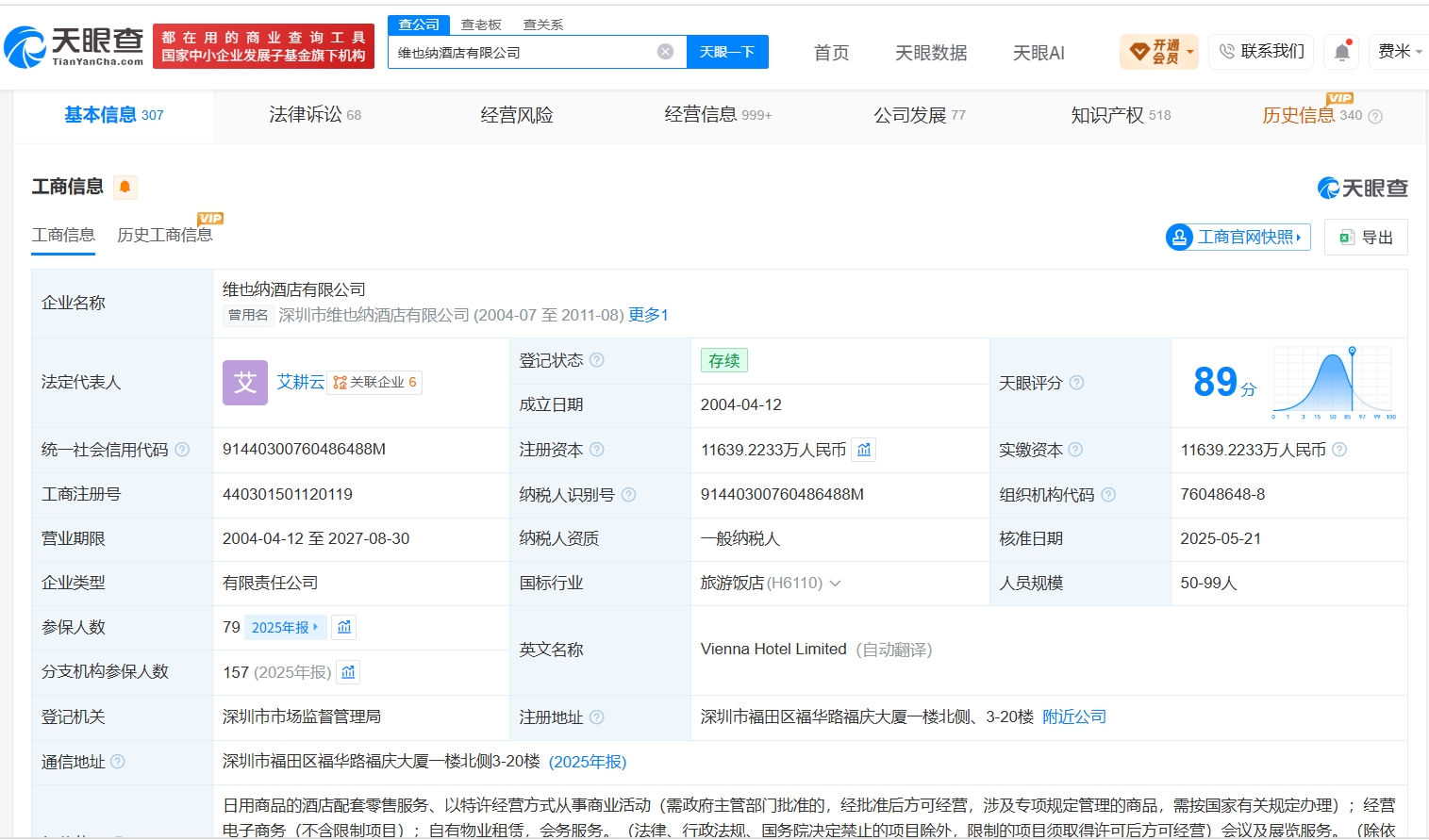Switch to the 基本信息 tab
The image size is (1429, 840).
point(114,115)
